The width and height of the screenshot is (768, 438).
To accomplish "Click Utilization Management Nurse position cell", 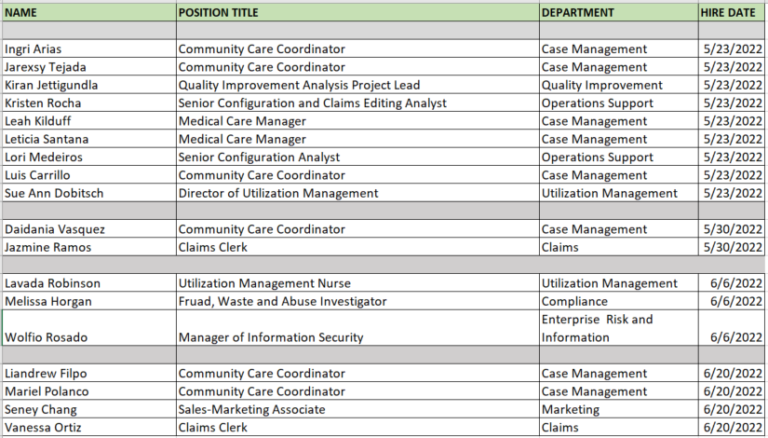I will (358, 284).
